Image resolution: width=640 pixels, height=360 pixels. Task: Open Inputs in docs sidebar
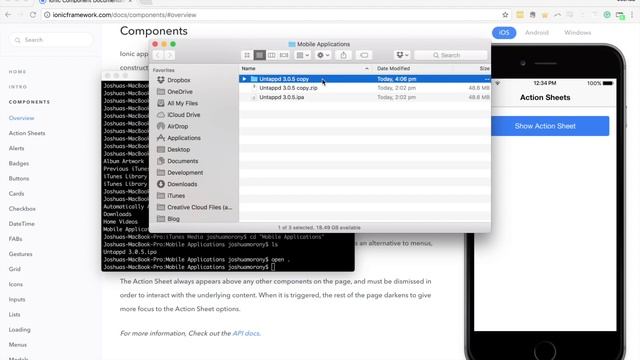click(x=17, y=299)
